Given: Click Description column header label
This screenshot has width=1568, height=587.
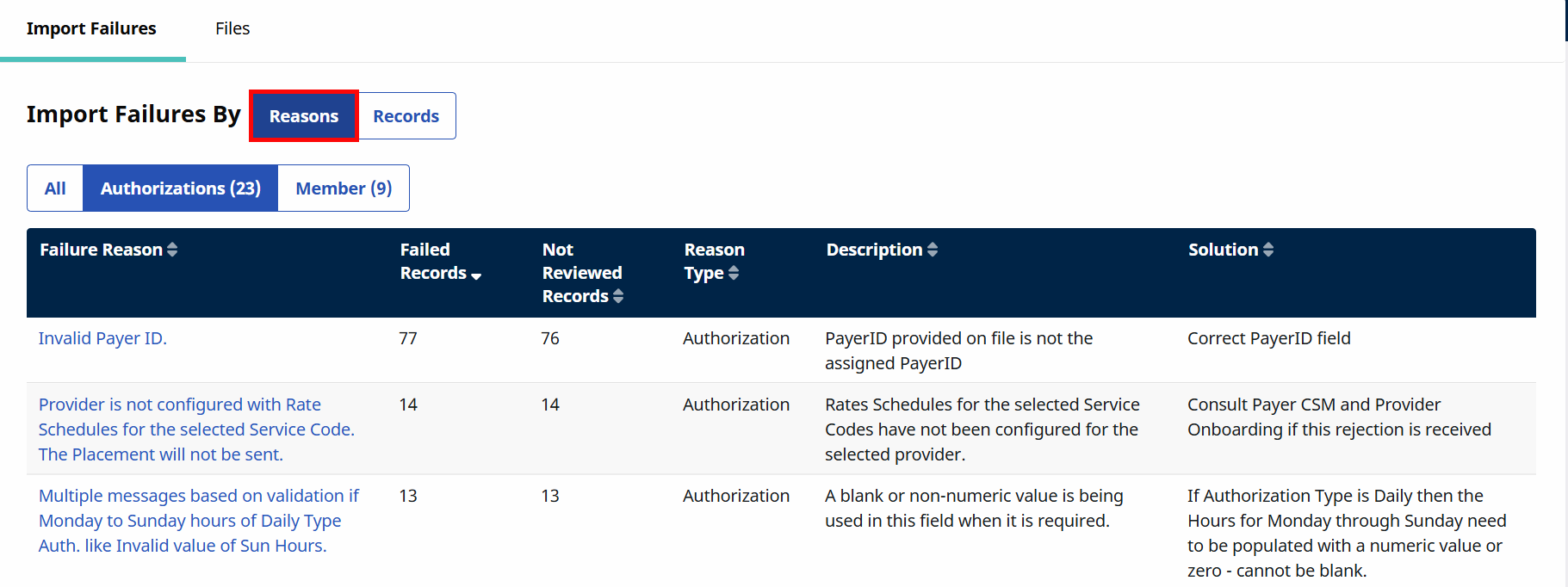Looking at the screenshot, I should tap(874, 250).
